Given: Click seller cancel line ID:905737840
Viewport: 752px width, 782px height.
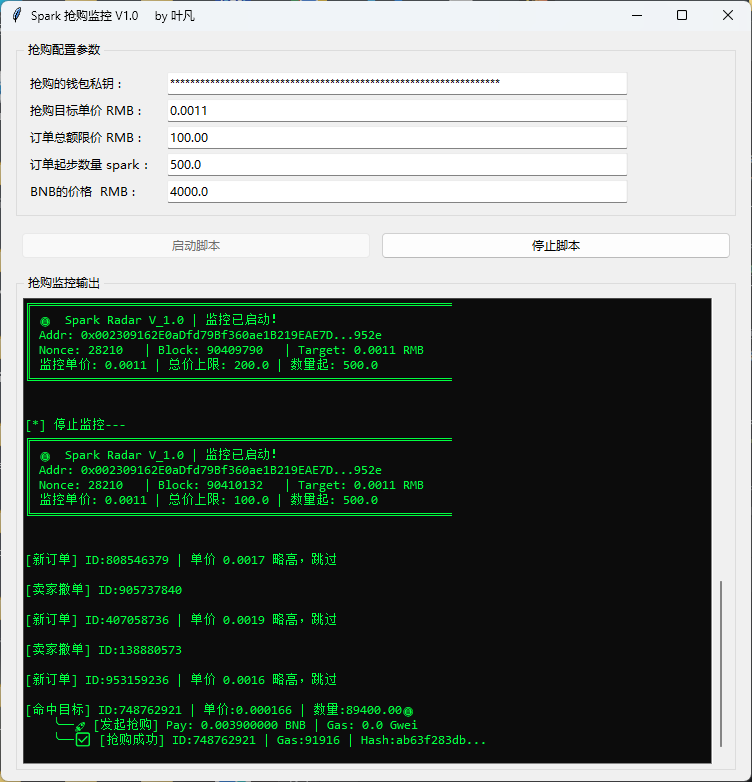Looking at the screenshot, I should tap(104, 590).
